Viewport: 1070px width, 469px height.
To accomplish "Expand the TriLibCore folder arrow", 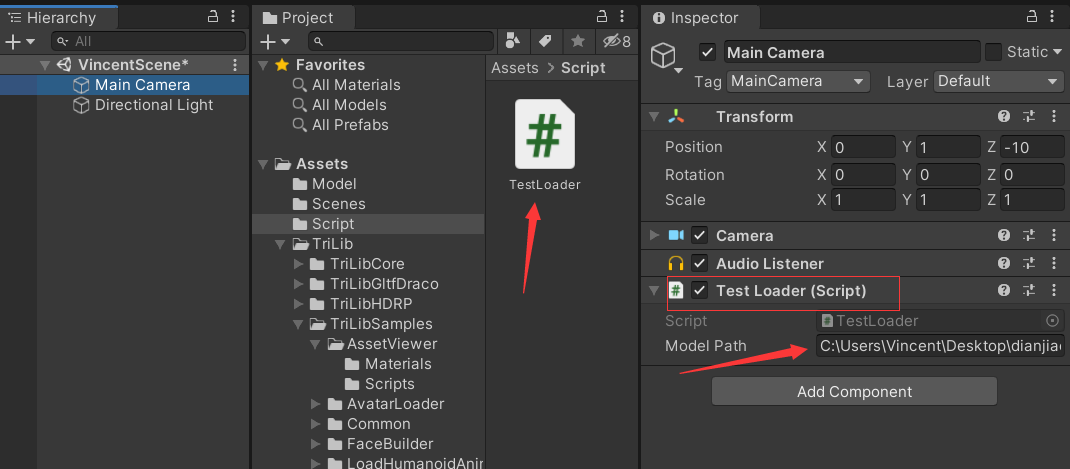I will [x=297, y=264].
